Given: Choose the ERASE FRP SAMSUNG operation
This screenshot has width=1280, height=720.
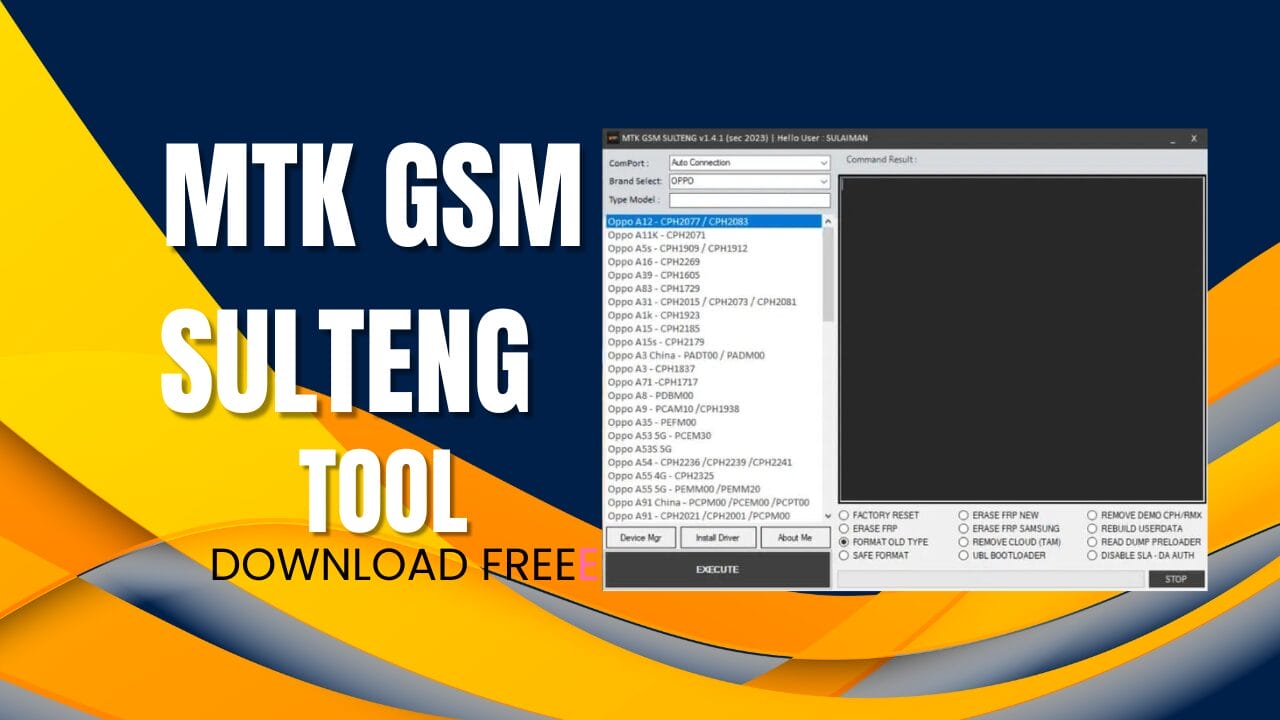Looking at the screenshot, I should coord(964,528).
